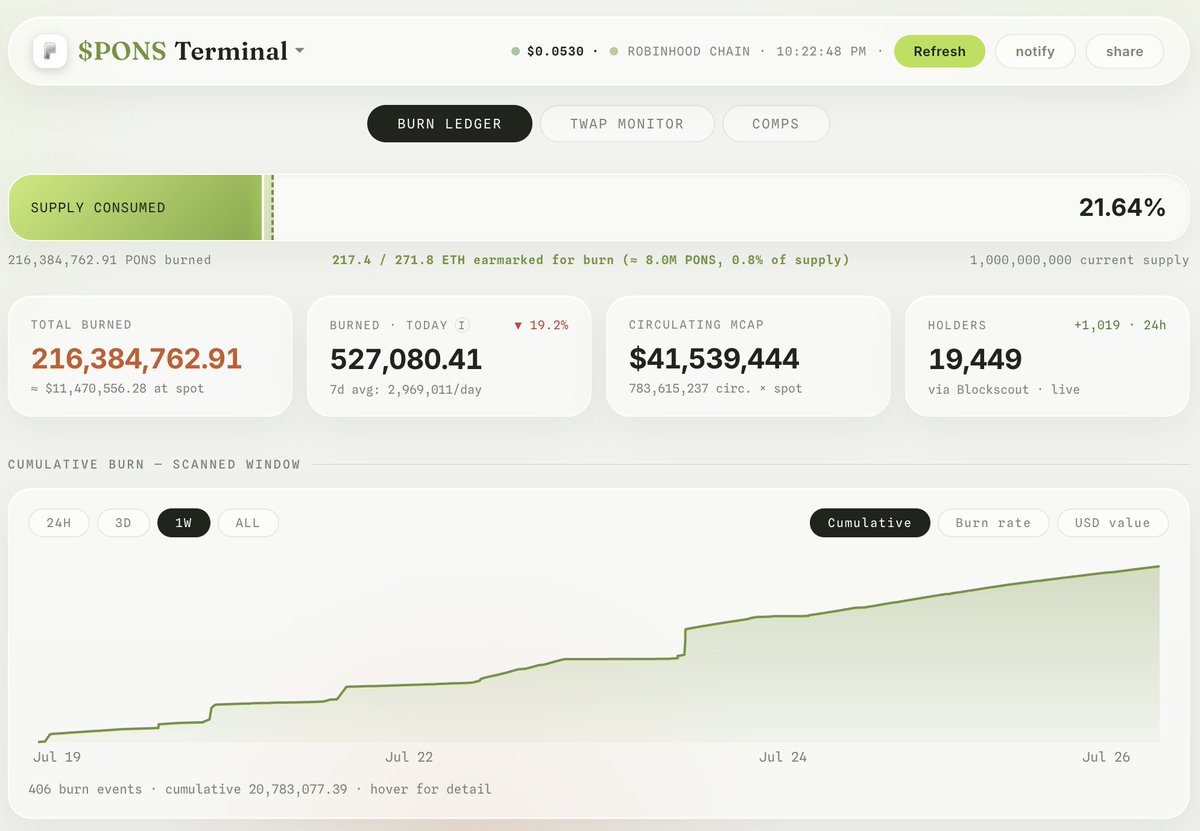Click the +1,019 · 24h holders change

pos(1119,325)
